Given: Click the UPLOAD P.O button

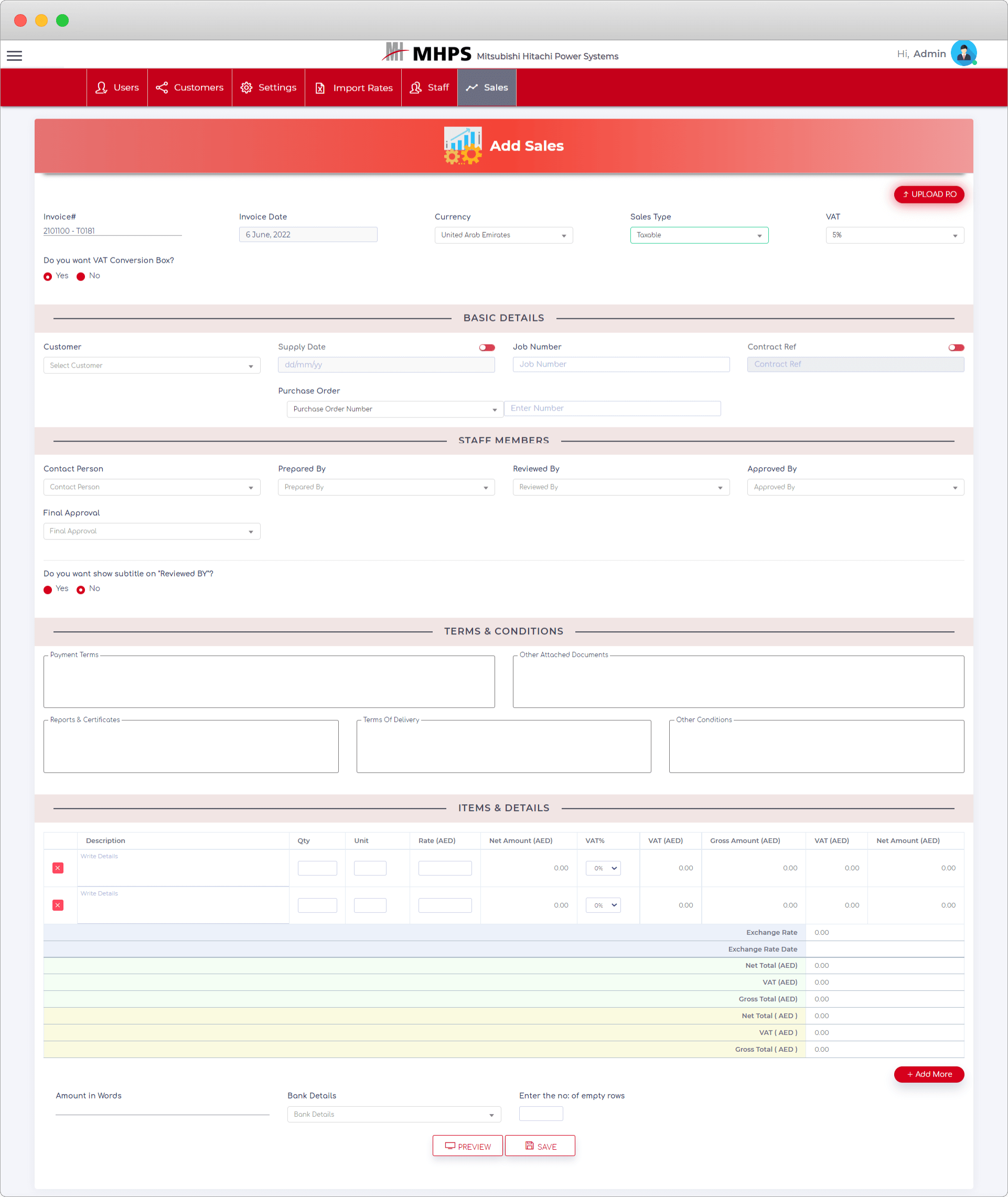Looking at the screenshot, I should [x=929, y=195].
